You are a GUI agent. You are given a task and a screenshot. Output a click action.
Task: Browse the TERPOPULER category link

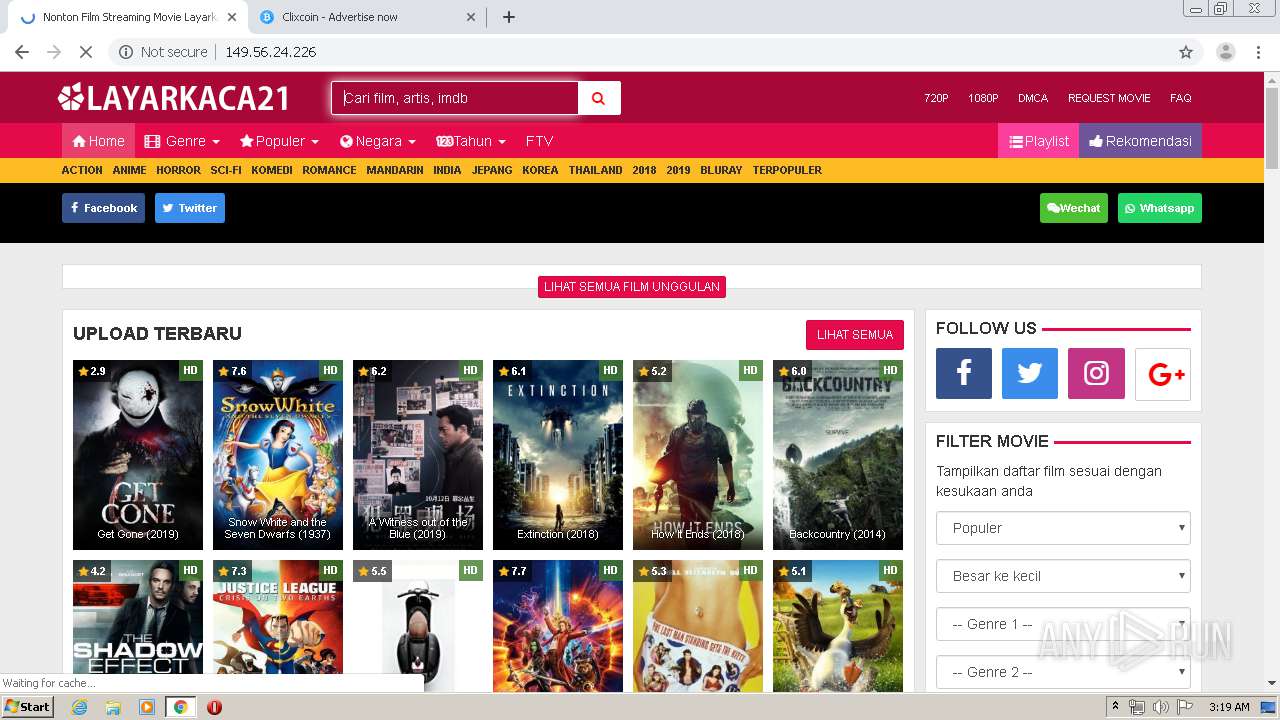[787, 170]
